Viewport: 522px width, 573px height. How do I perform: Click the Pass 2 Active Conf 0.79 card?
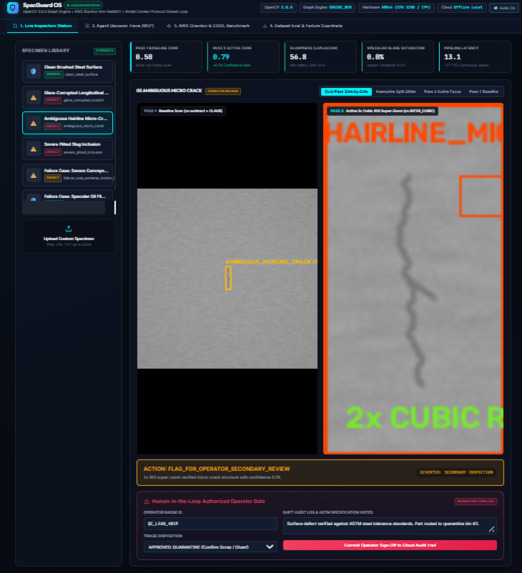tap(243, 57)
